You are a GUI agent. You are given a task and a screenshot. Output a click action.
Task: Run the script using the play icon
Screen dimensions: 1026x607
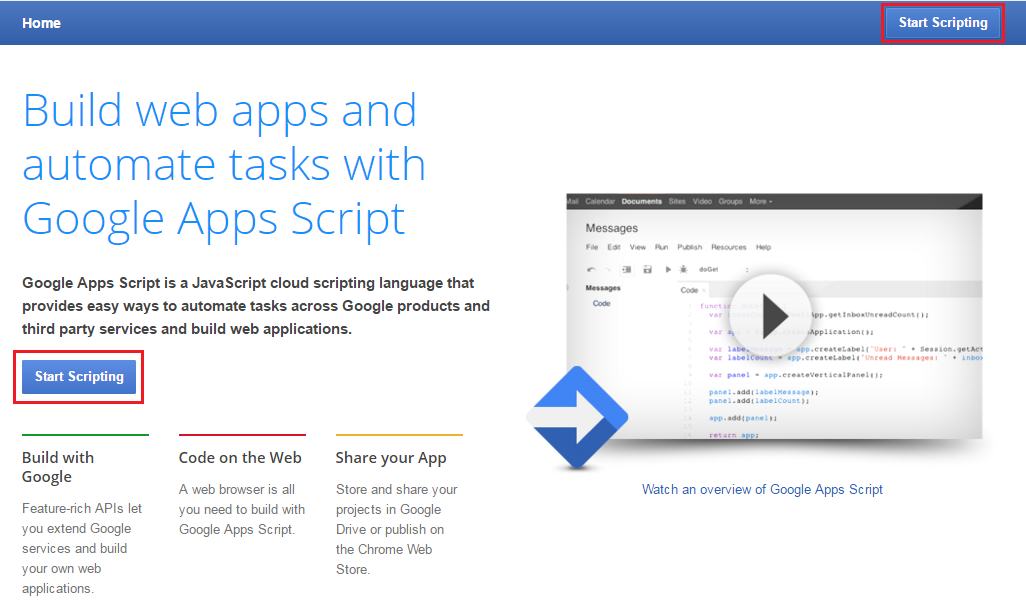tap(668, 270)
